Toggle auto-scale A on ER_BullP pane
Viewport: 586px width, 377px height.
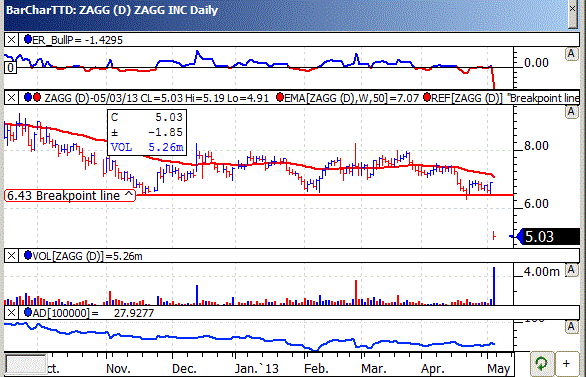[x=571, y=54]
